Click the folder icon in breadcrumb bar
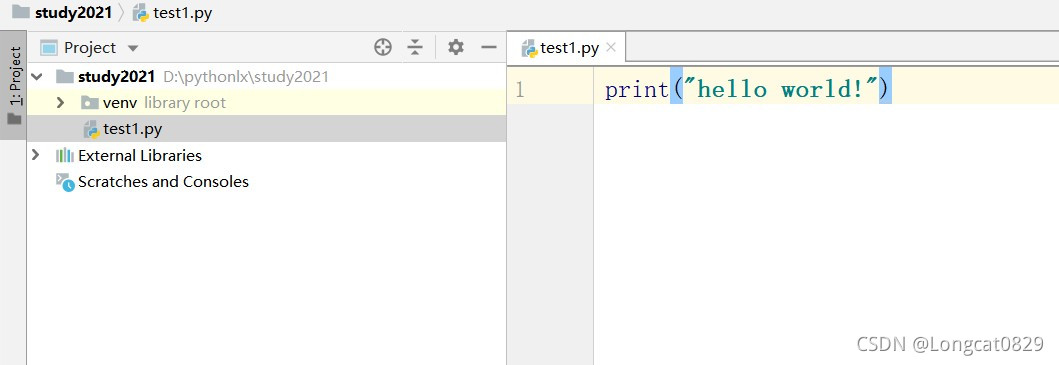This screenshot has width=1059, height=365. 21,11
